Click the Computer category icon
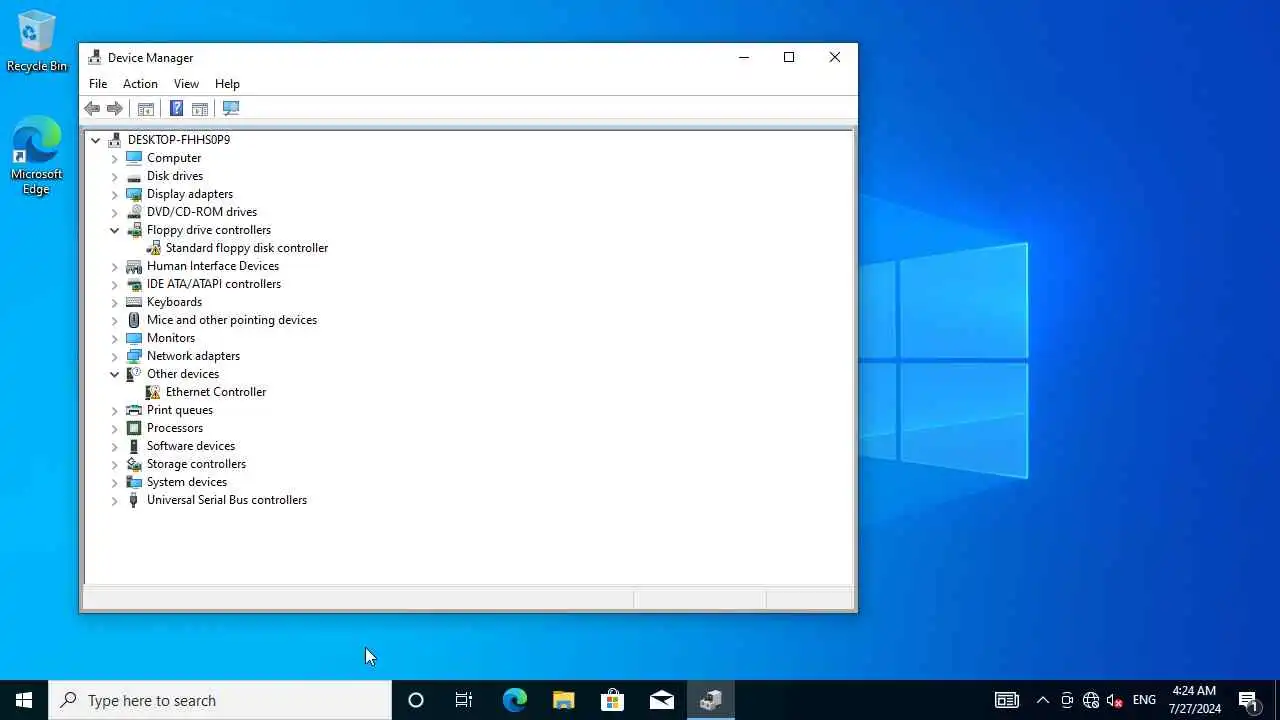 coord(134,158)
